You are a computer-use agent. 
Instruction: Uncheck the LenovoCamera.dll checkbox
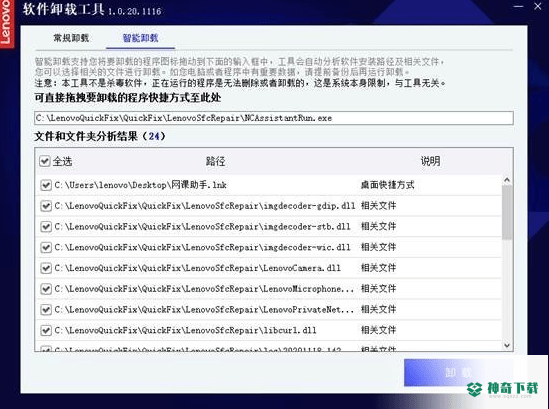[x=46, y=268]
